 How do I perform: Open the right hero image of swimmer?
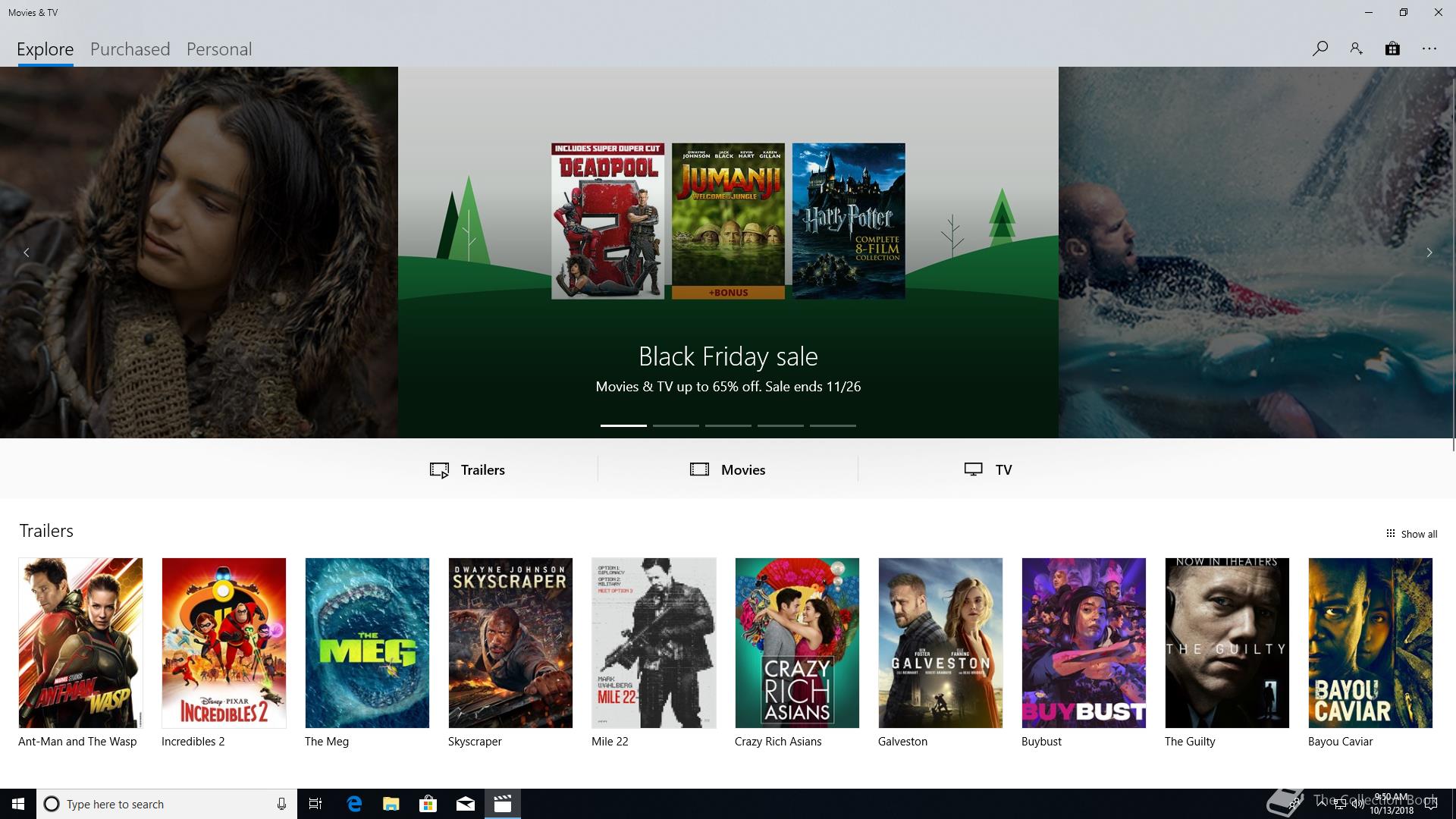[x=1256, y=253]
